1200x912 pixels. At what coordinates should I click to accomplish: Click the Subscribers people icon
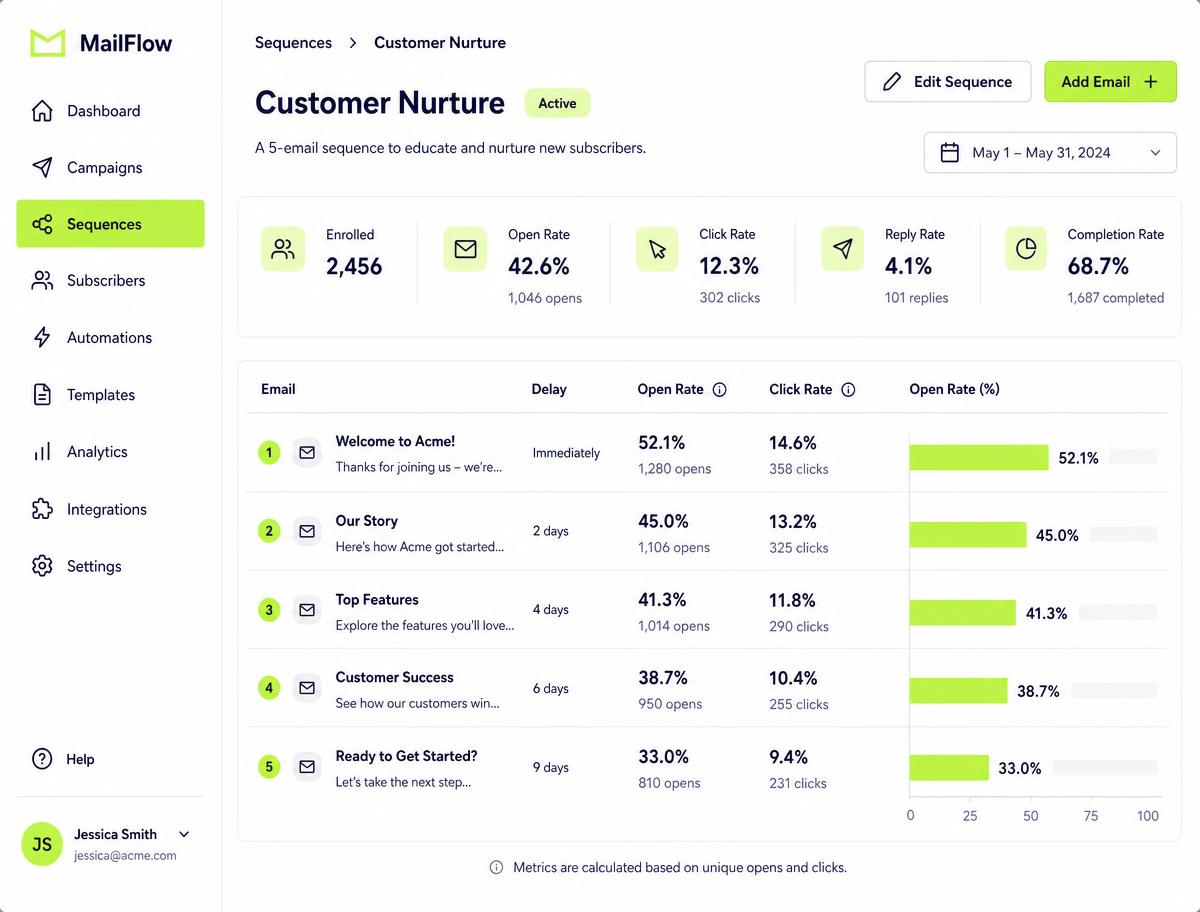42,281
